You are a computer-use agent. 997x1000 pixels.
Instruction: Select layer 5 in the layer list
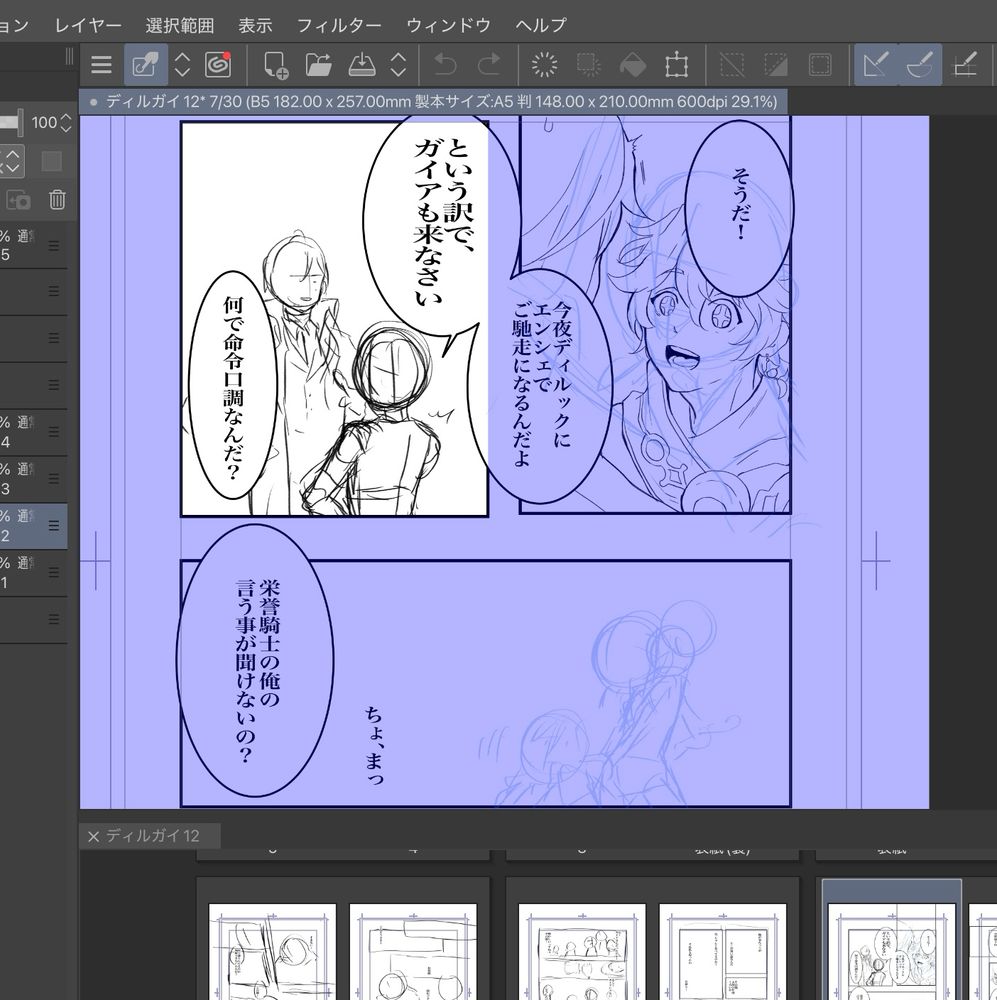coord(33,246)
